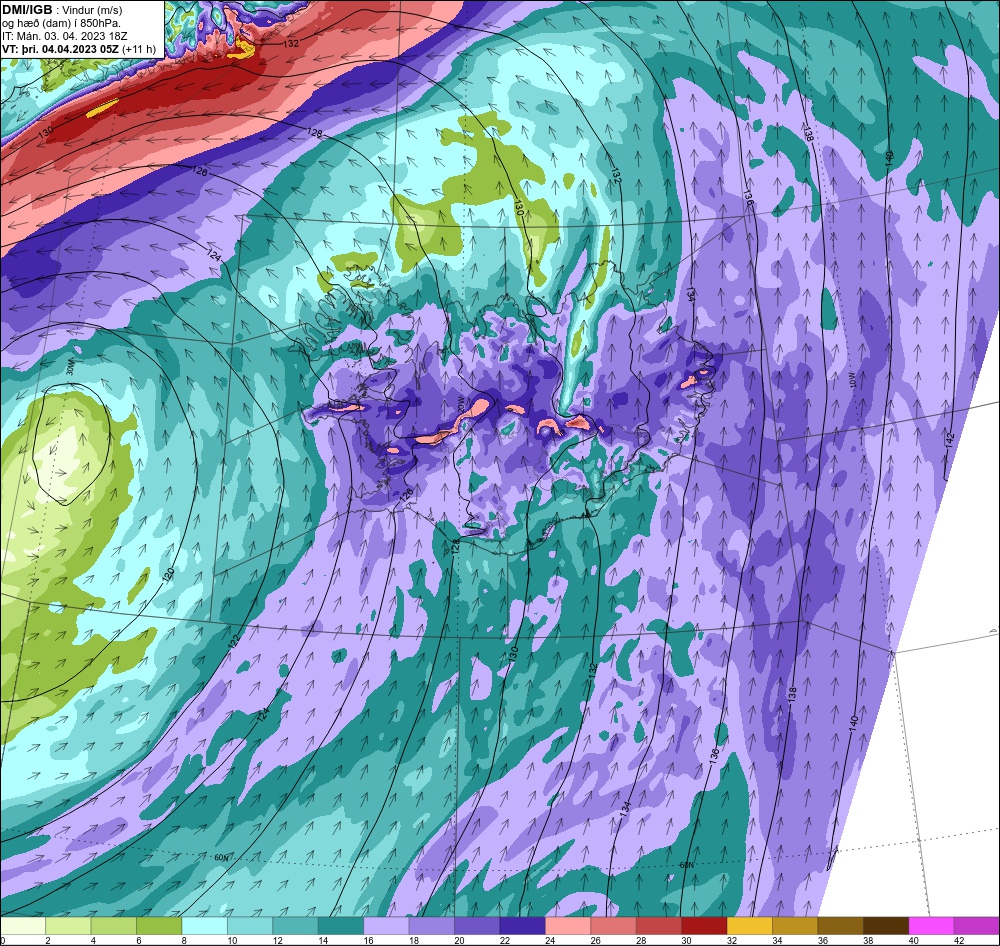
Task: Click the legend value label 2
Action: (46, 940)
